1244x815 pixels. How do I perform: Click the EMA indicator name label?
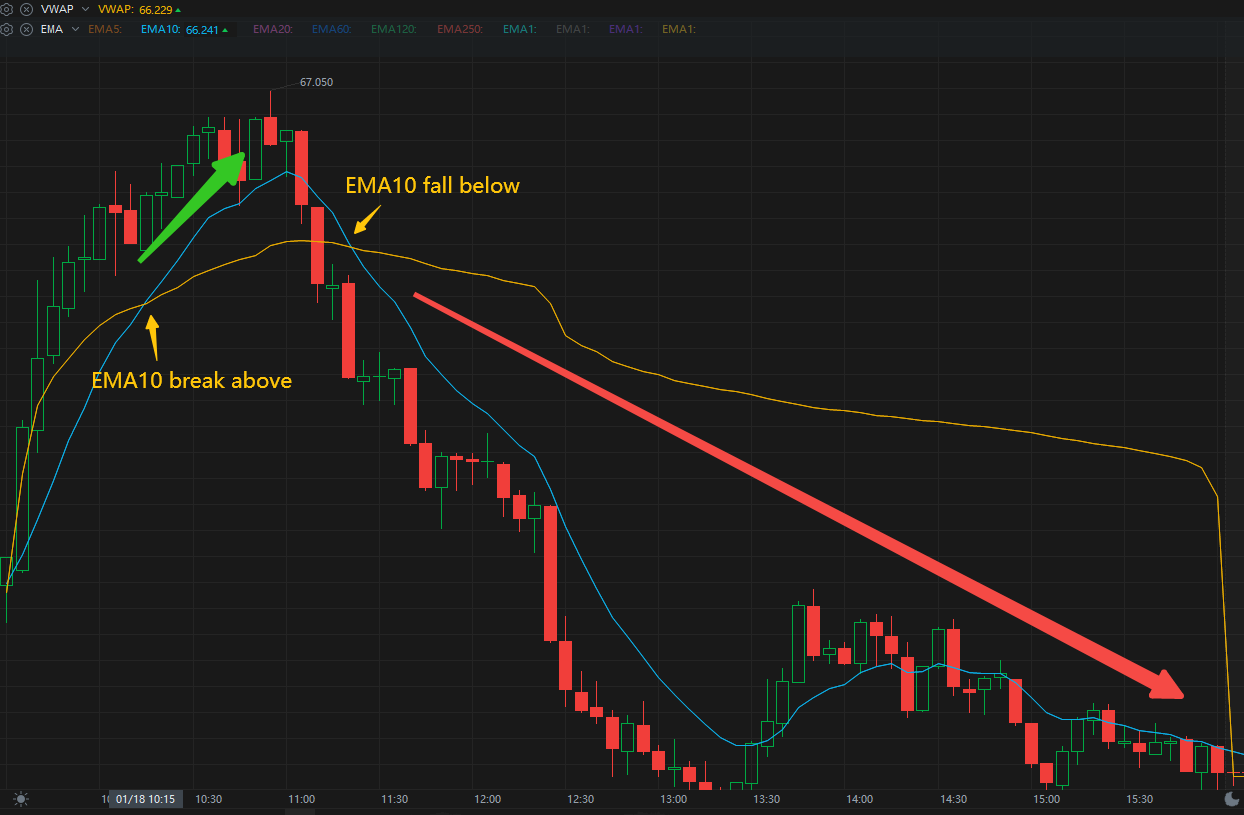(52, 29)
